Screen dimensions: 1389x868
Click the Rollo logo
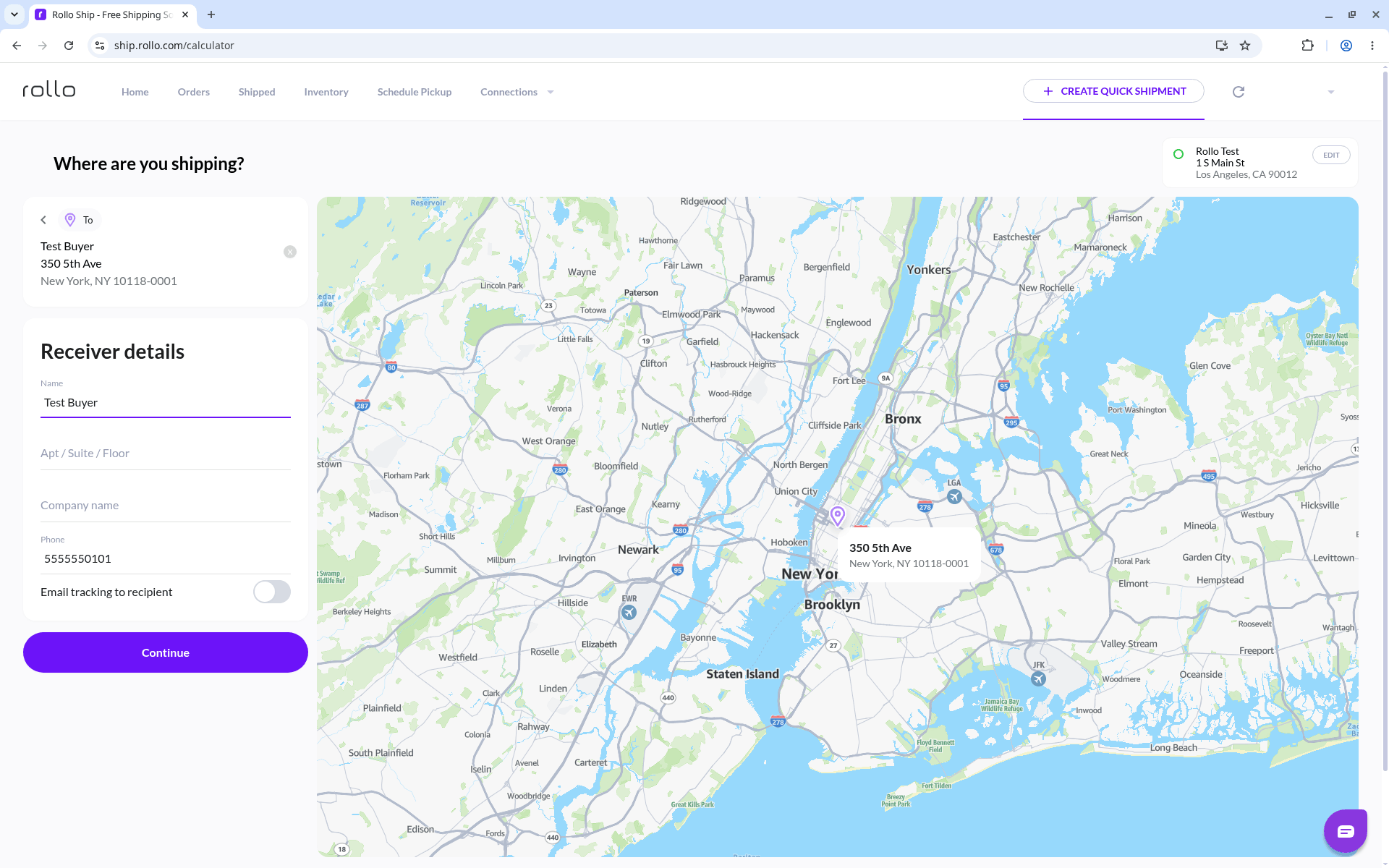[x=49, y=90]
